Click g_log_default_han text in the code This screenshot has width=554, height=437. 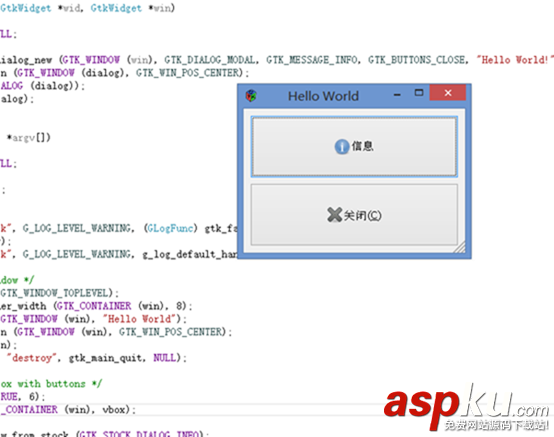click(190, 254)
